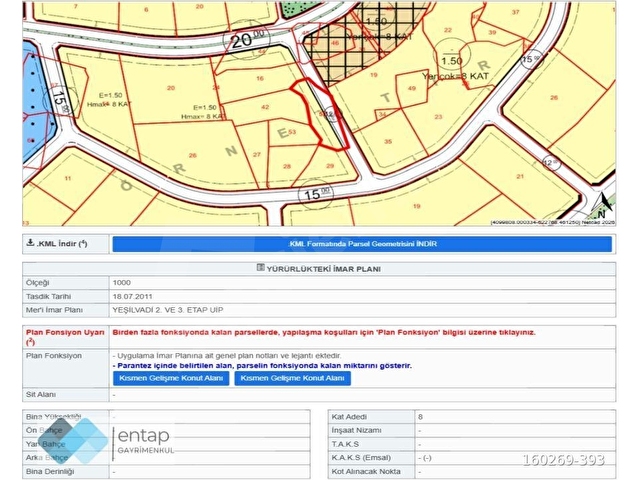640x480 pixels.
Task: Click the .KML İndir label
Action: (x=62, y=244)
